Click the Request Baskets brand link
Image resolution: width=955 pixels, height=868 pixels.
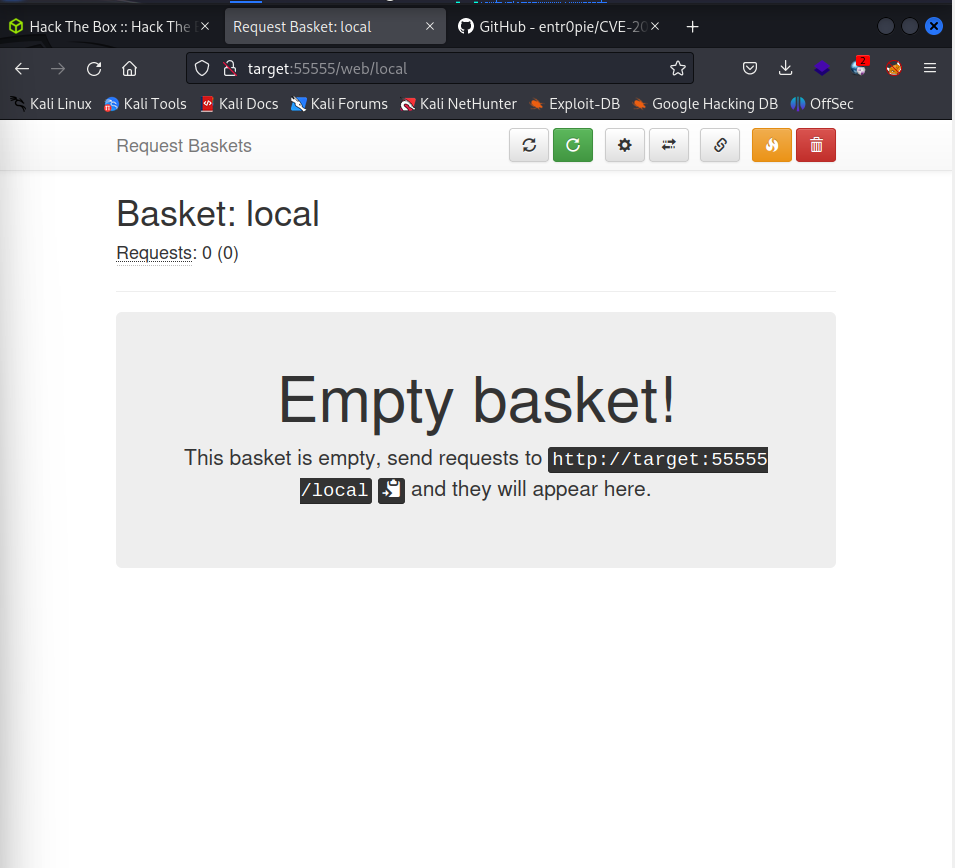tap(183, 146)
